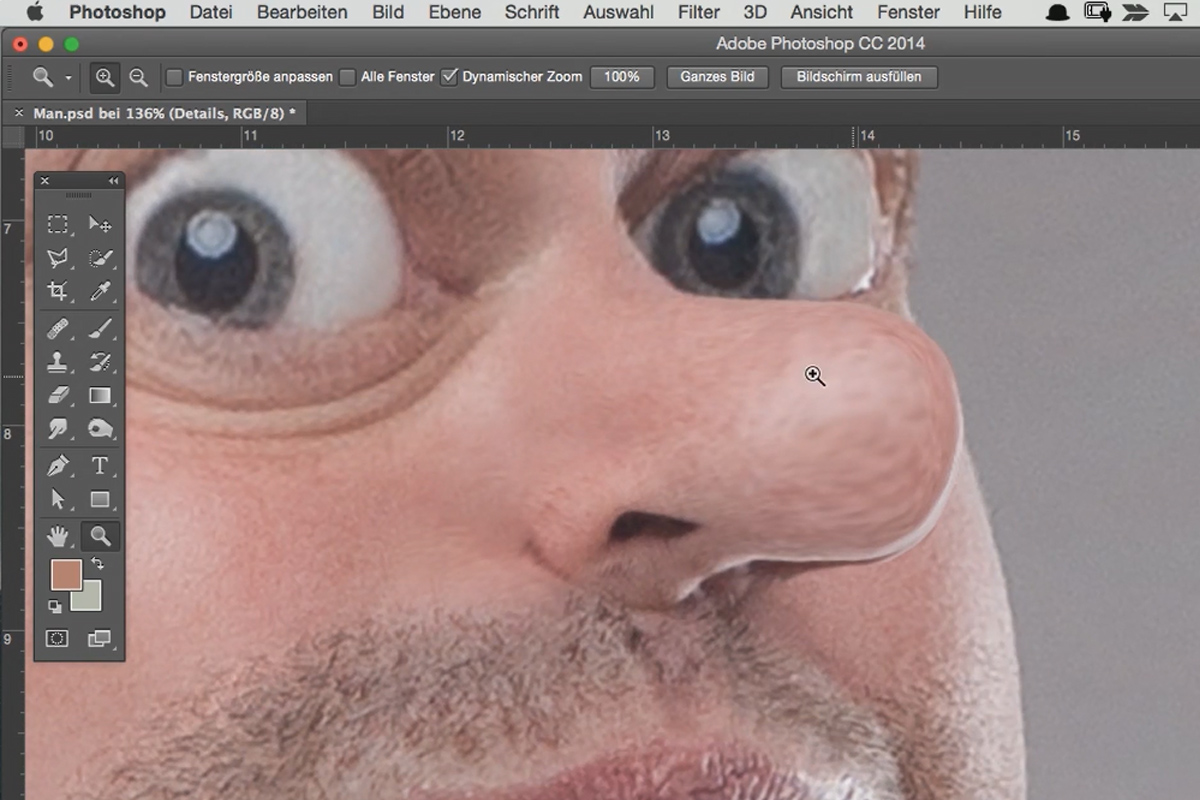Click the Ganzes Bild button
This screenshot has height=800, width=1200.
point(716,77)
